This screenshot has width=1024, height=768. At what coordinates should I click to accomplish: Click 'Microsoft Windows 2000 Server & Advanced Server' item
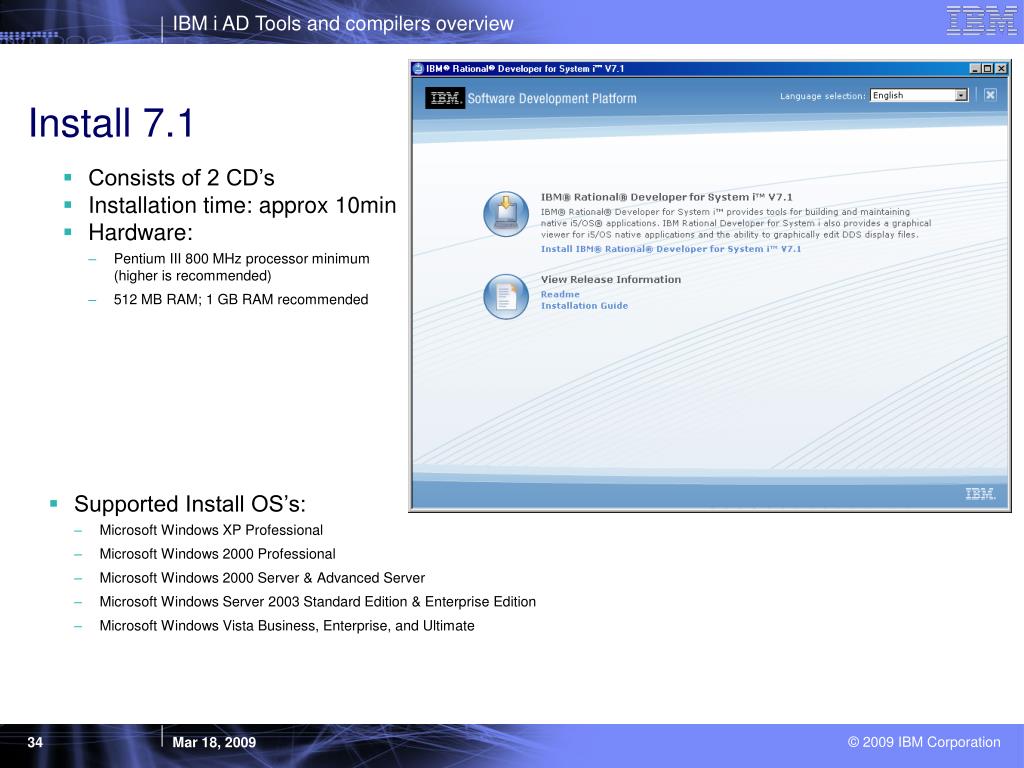coord(262,578)
